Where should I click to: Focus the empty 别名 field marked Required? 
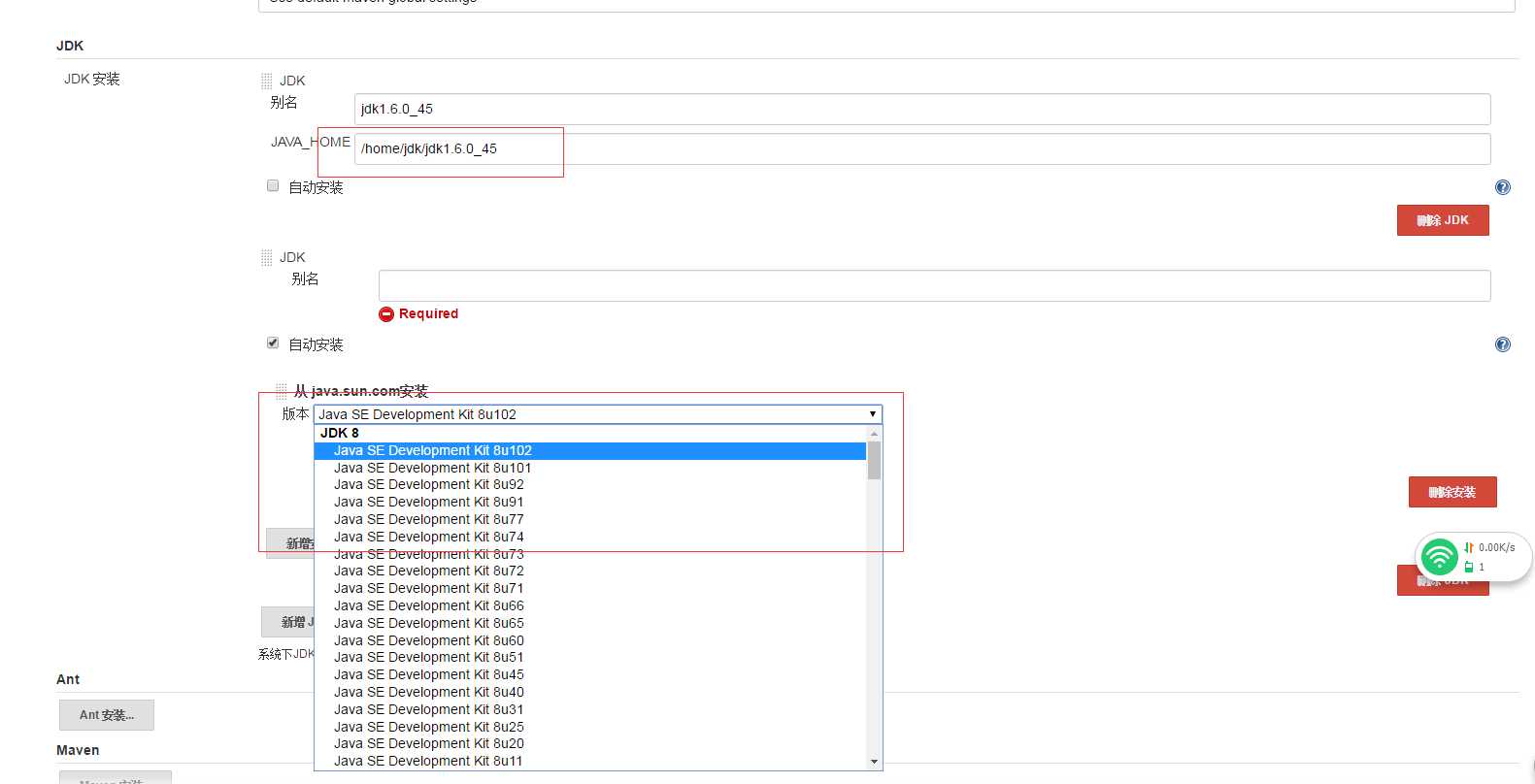point(934,285)
